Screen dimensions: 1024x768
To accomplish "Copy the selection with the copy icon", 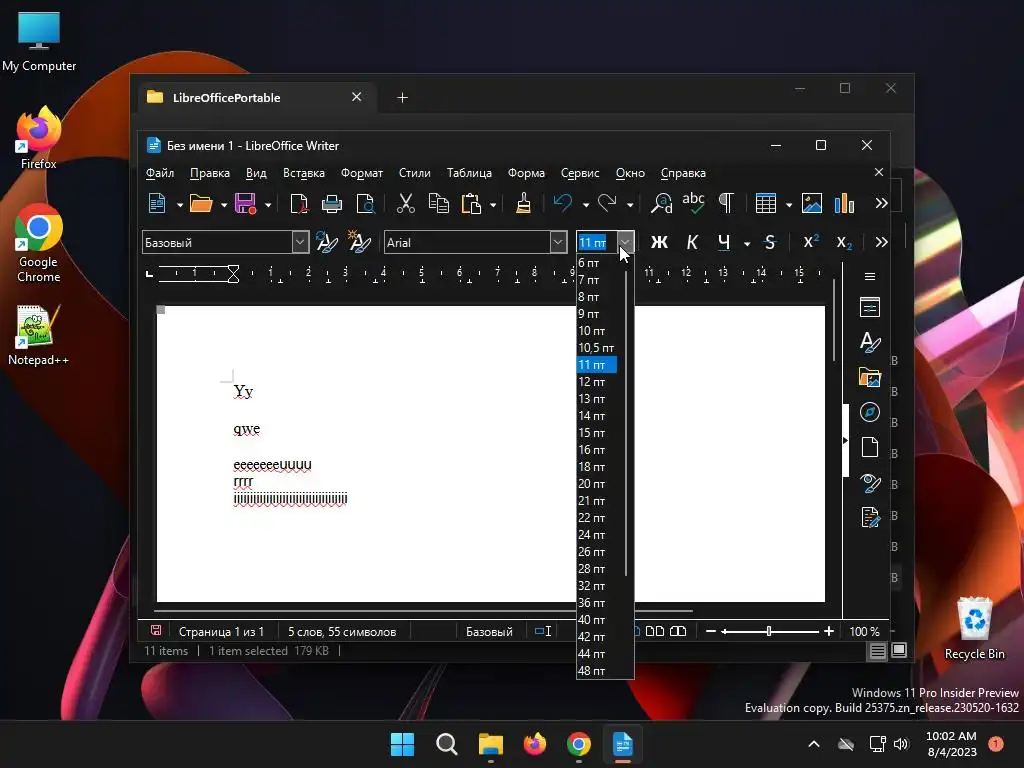I will [x=438, y=204].
